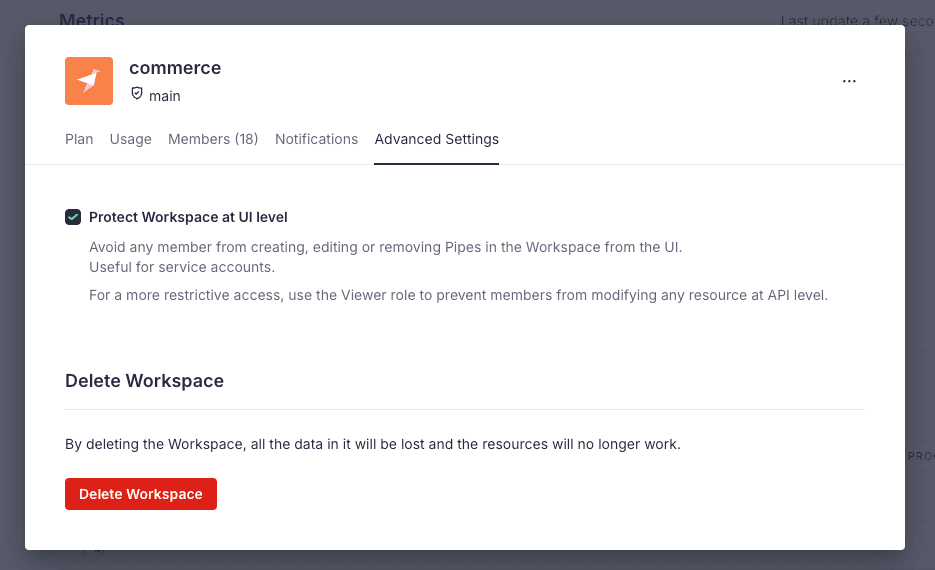Click the commerce workspace name
This screenshot has height=570, width=935.
click(175, 68)
